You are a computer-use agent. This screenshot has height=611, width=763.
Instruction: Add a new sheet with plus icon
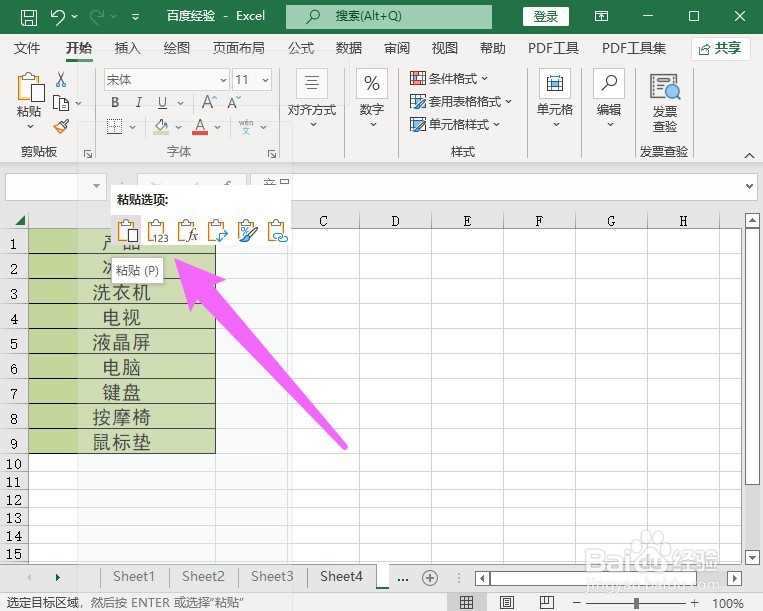pos(430,578)
